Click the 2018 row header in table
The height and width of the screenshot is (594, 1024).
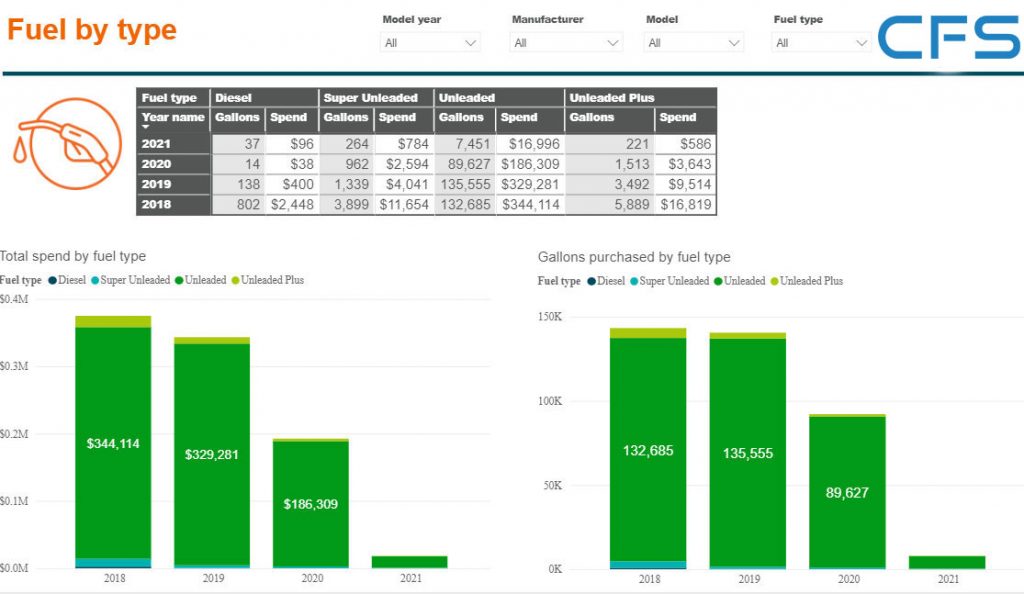point(157,204)
